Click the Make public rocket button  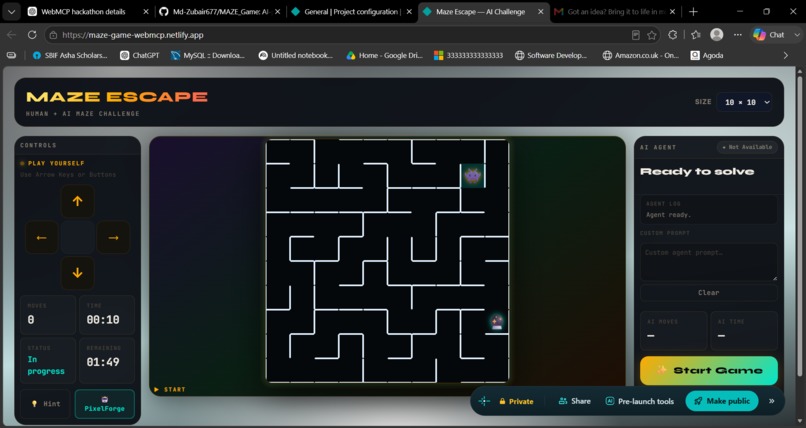click(722, 401)
